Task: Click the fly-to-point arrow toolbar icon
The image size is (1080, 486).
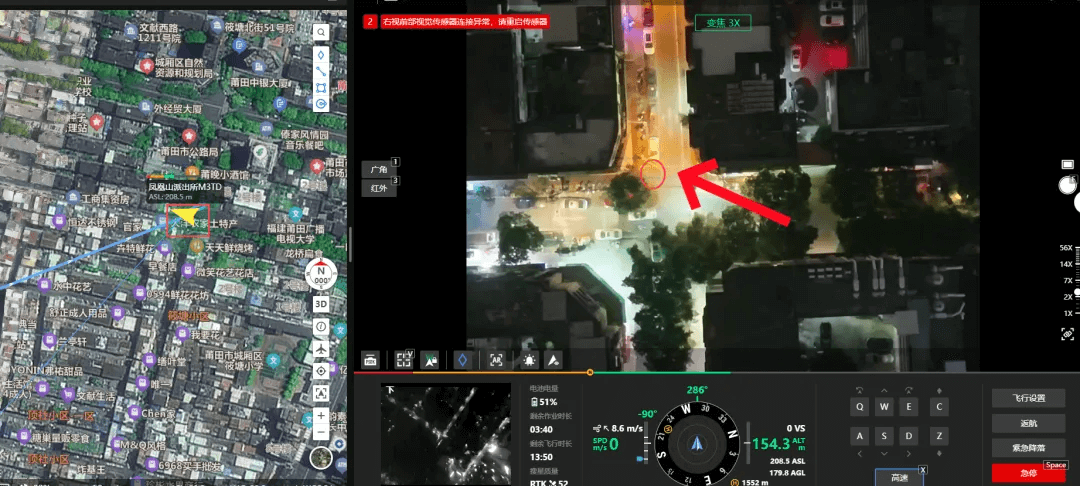Action: (552, 359)
